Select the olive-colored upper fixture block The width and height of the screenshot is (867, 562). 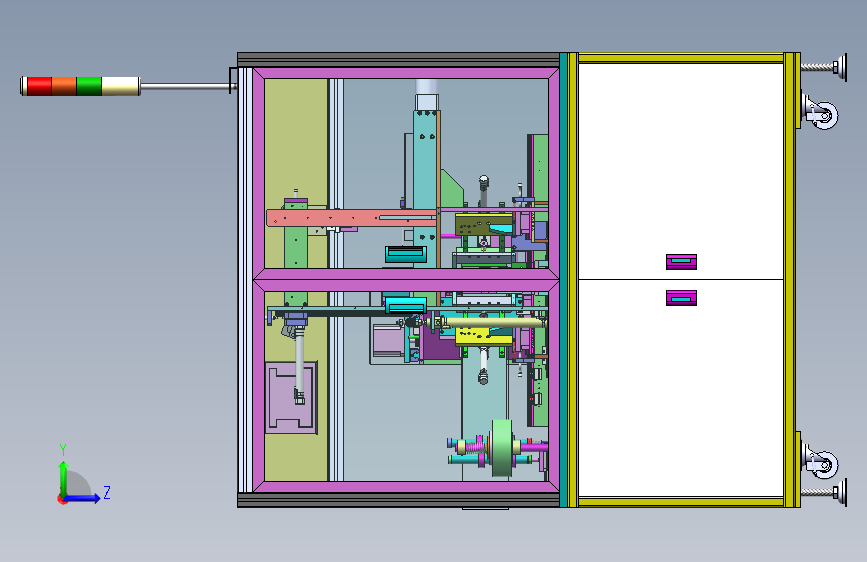tap(484, 225)
